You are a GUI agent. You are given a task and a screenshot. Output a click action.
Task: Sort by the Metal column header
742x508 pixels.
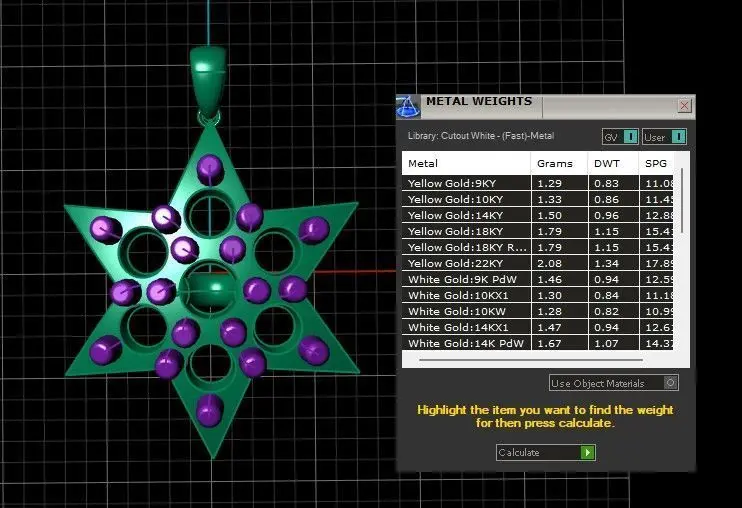click(x=466, y=164)
